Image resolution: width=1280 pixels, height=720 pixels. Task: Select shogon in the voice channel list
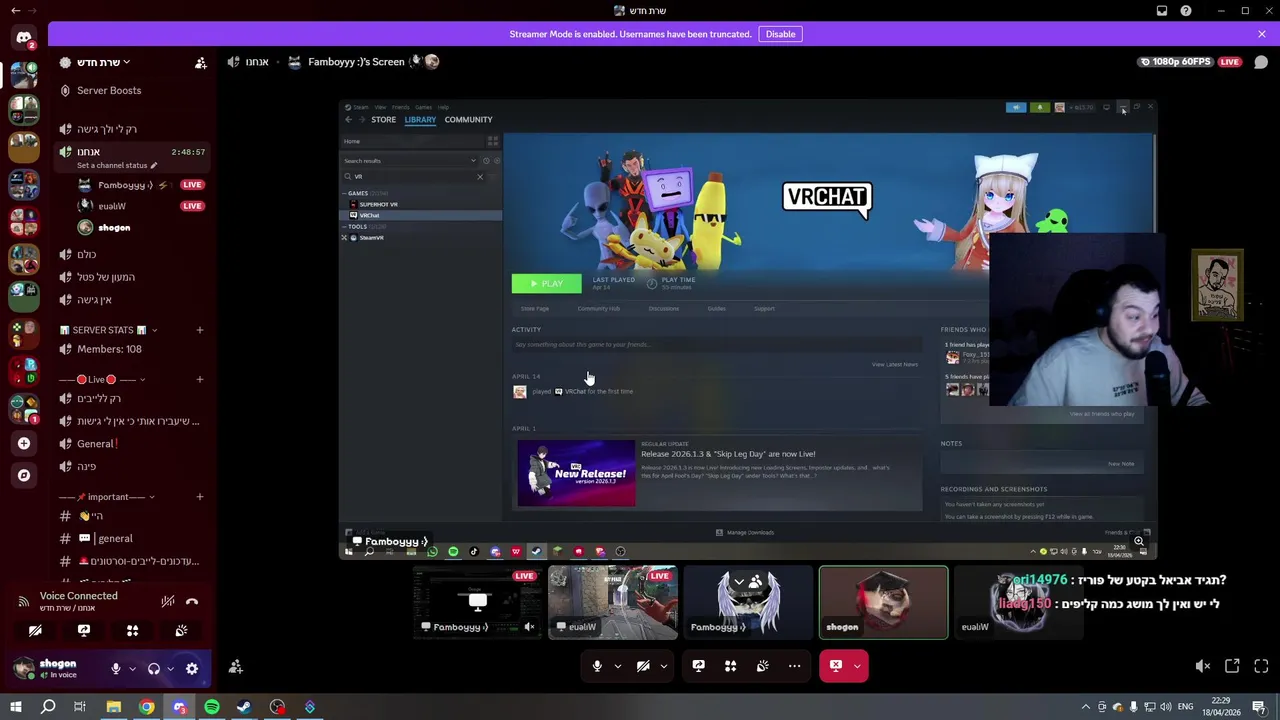pyautogui.click(x=140, y=227)
